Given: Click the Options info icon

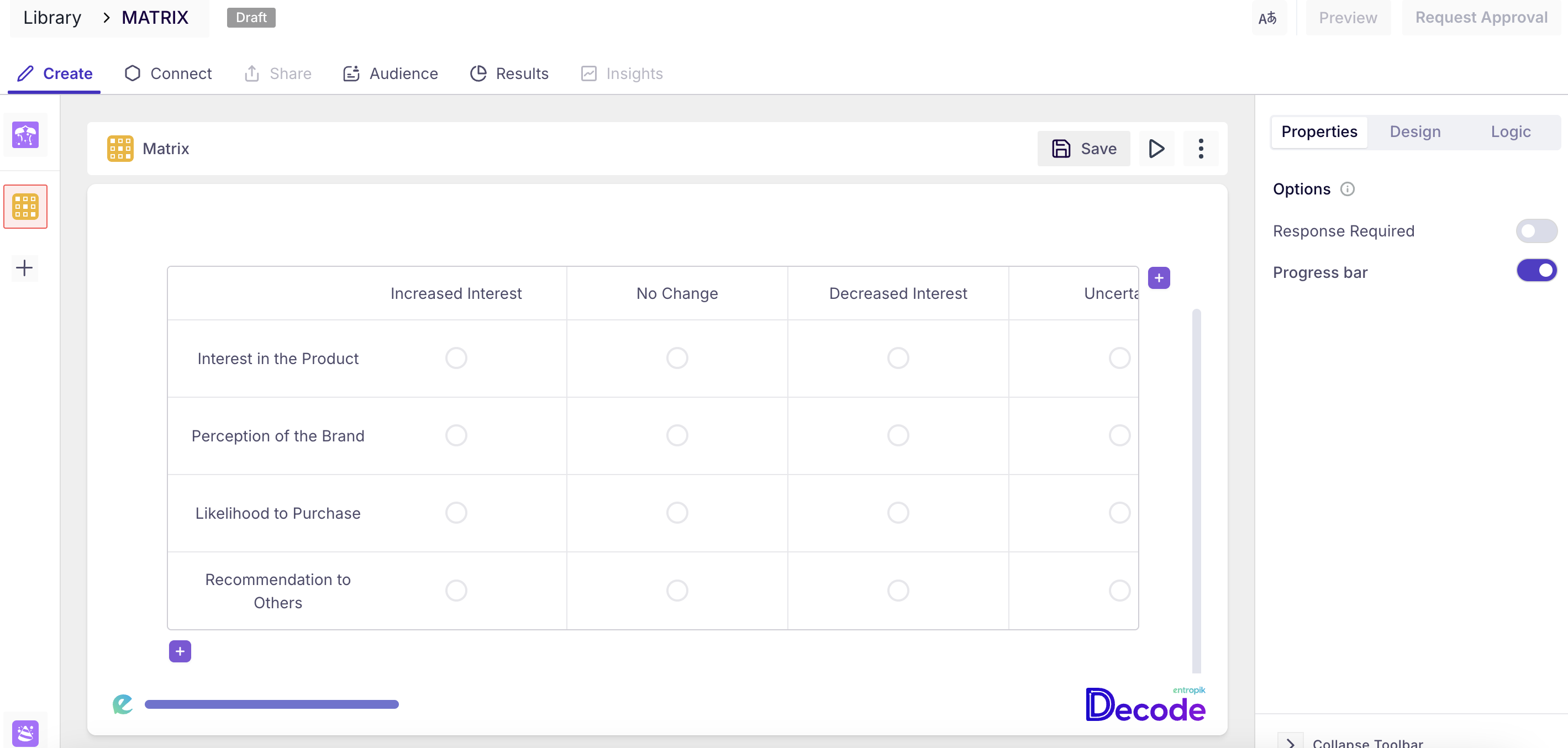Looking at the screenshot, I should [x=1347, y=189].
